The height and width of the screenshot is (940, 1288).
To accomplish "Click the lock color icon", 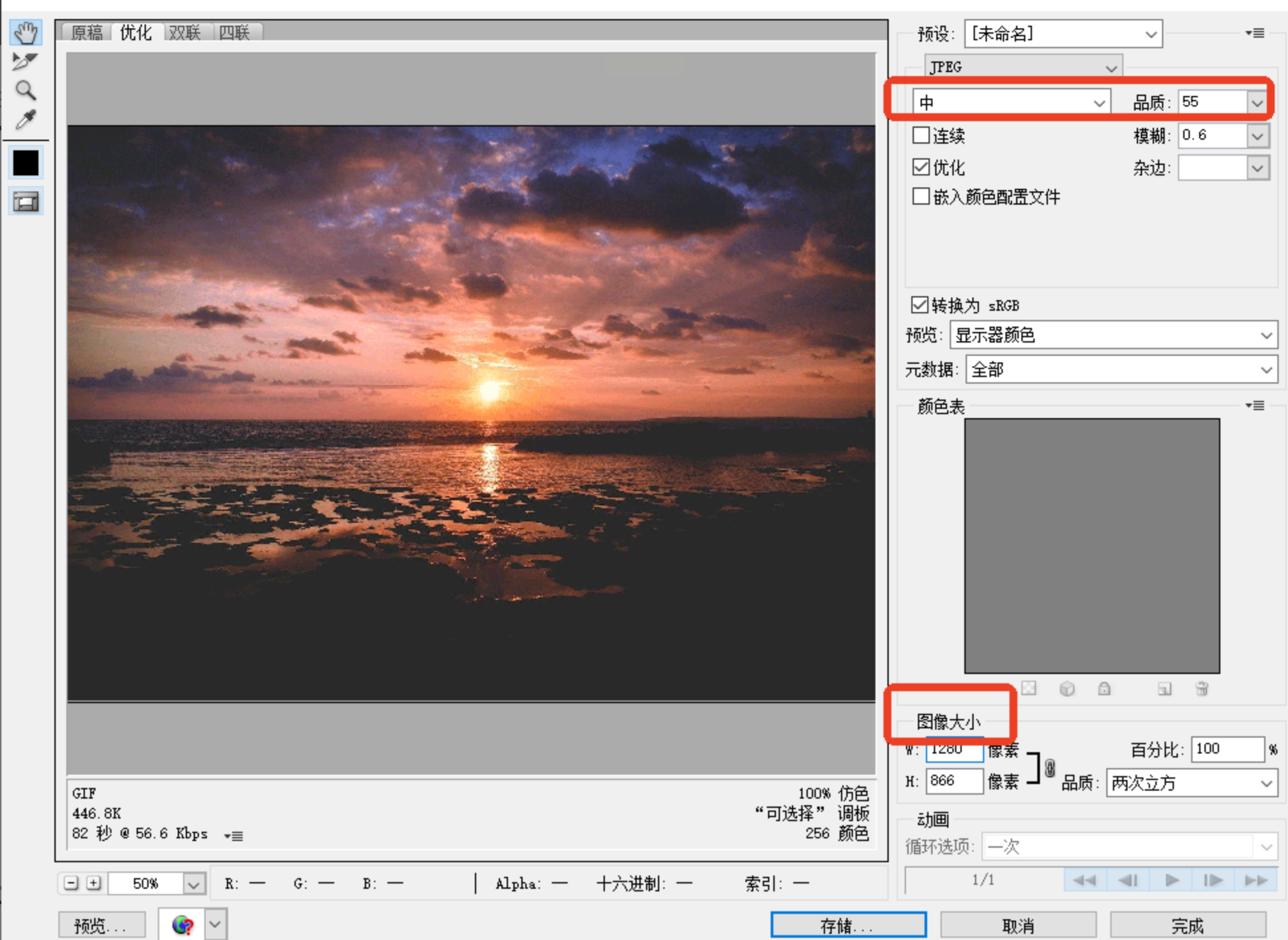I will pyautogui.click(x=1104, y=689).
